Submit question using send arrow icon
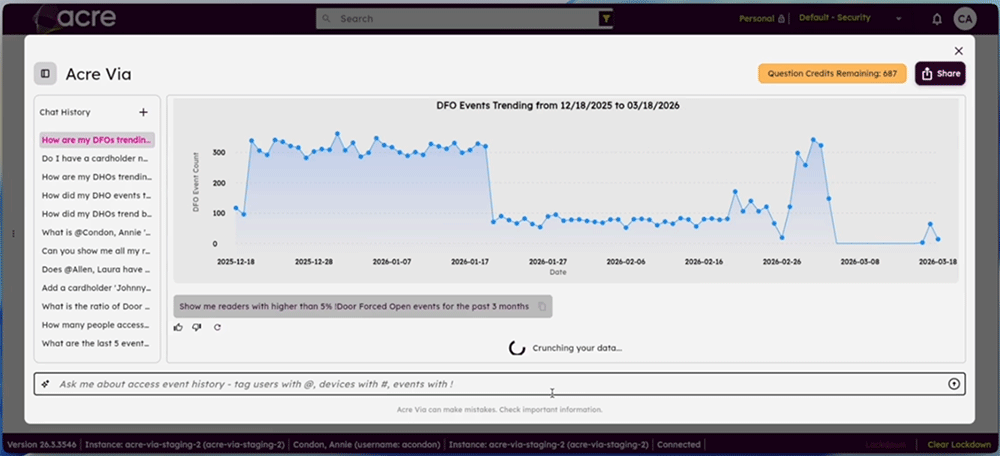 click(954, 384)
